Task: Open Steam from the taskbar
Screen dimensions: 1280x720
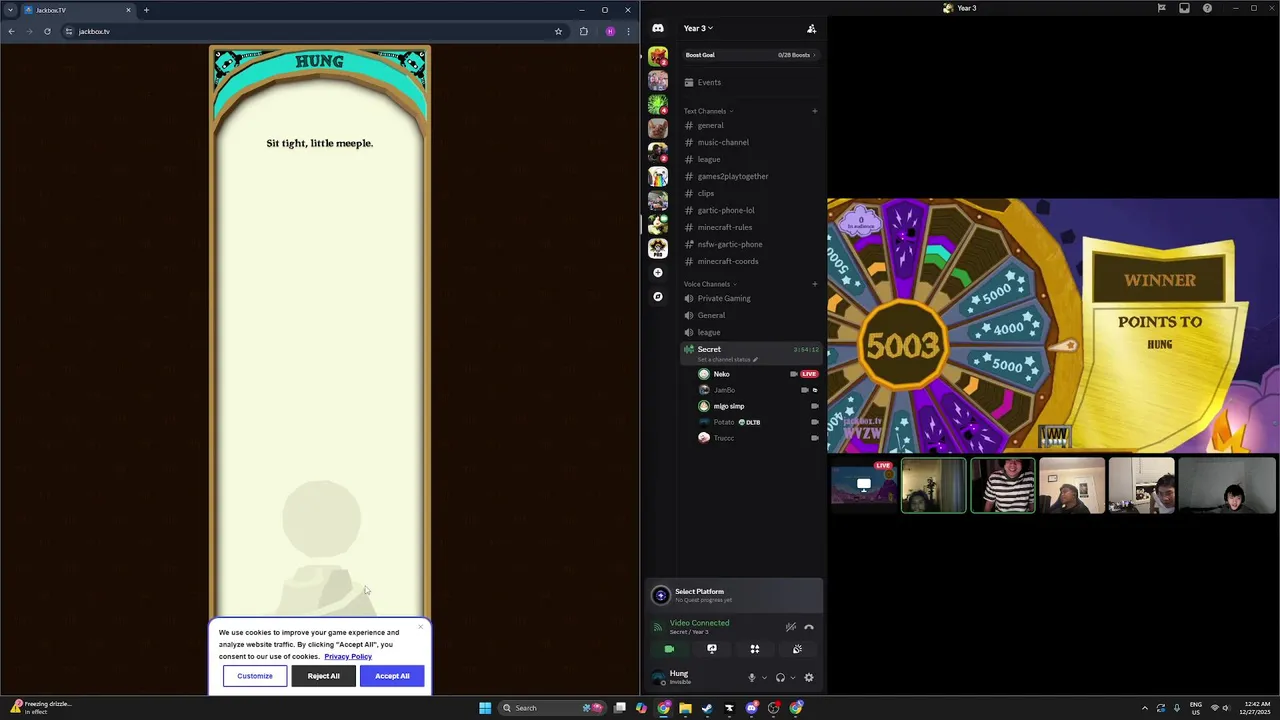Action: coord(707,708)
